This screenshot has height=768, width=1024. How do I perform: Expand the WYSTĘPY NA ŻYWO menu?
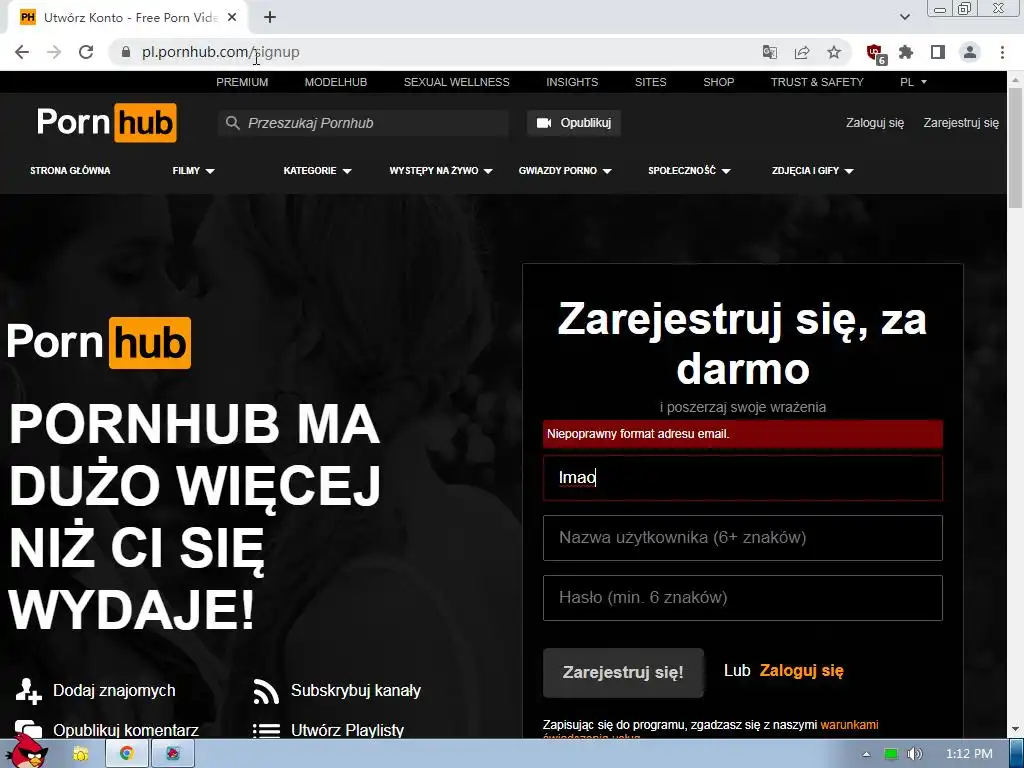coord(441,170)
